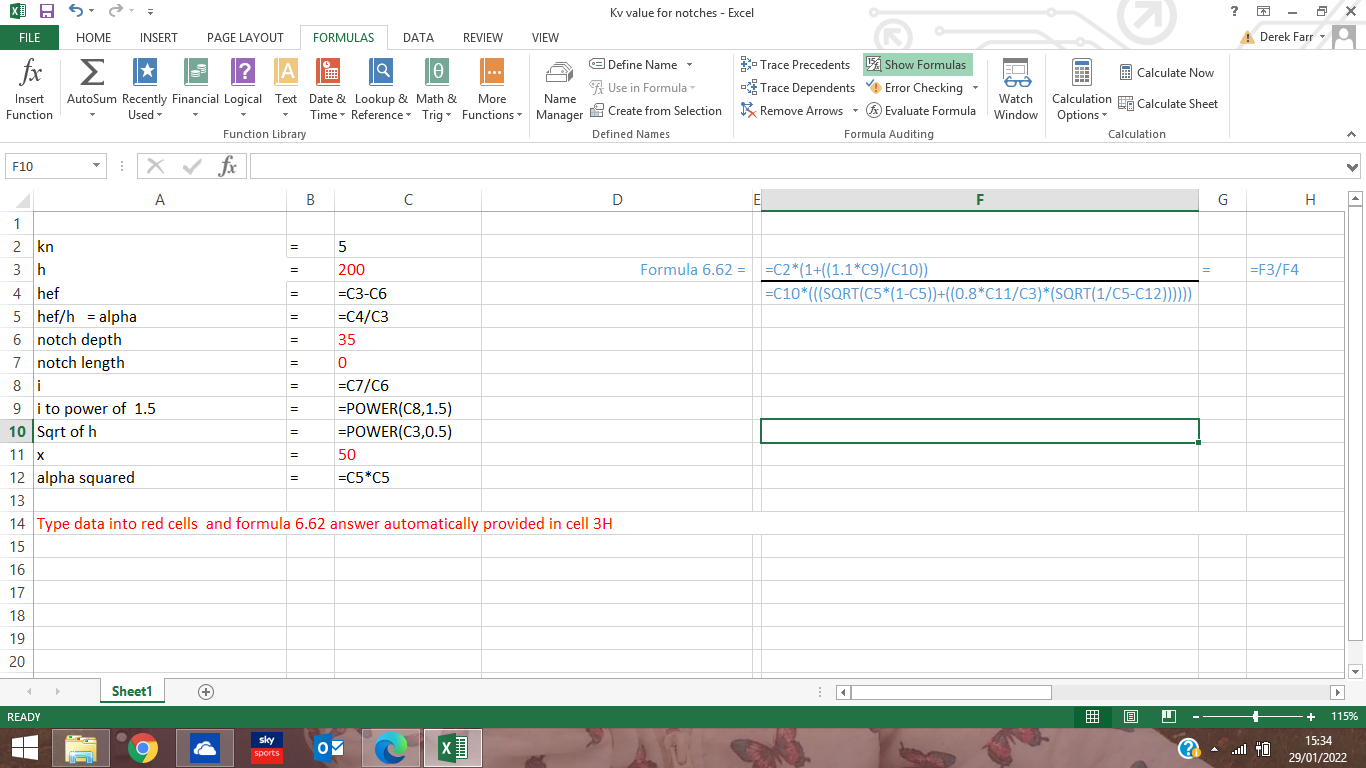Open the Lookup & Reference functions

[381, 89]
